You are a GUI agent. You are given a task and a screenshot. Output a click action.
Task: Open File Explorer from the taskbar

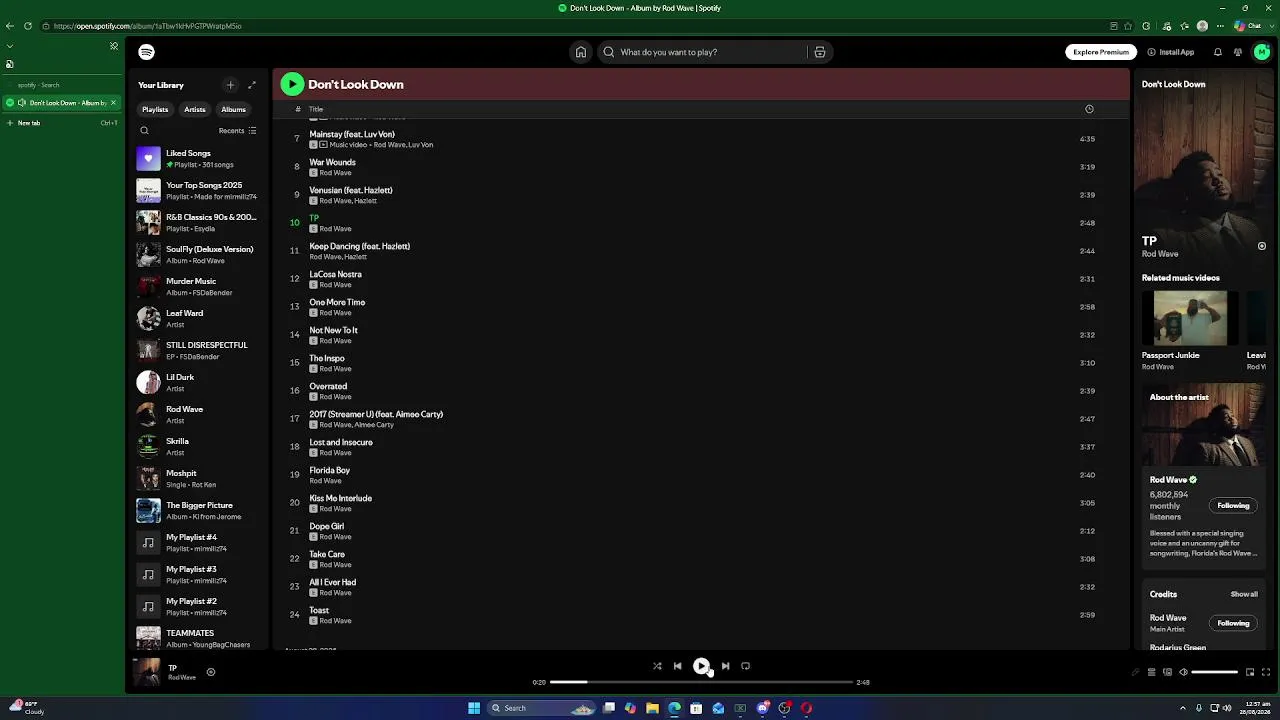coord(652,708)
